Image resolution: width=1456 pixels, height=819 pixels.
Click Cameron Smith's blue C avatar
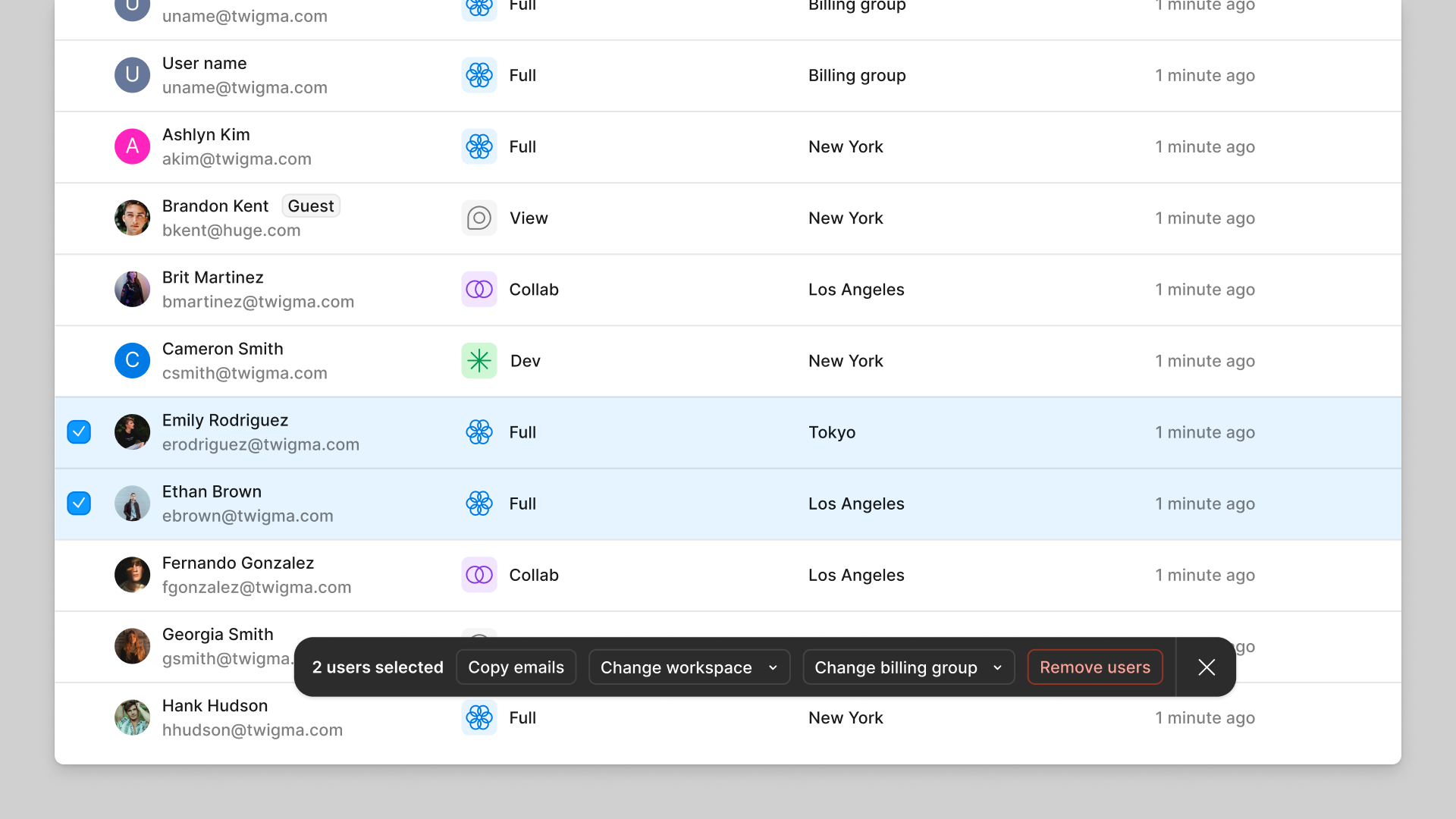pyautogui.click(x=132, y=361)
